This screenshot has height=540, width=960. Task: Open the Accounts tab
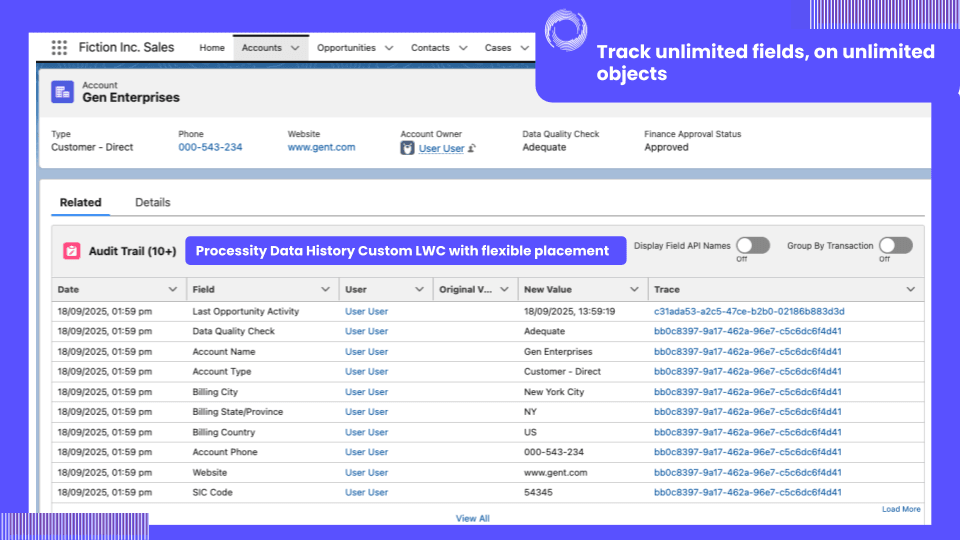tap(261, 48)
